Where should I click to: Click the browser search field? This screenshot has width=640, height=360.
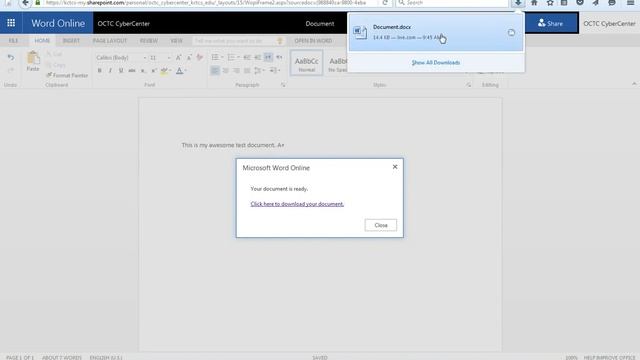point(452,3)
